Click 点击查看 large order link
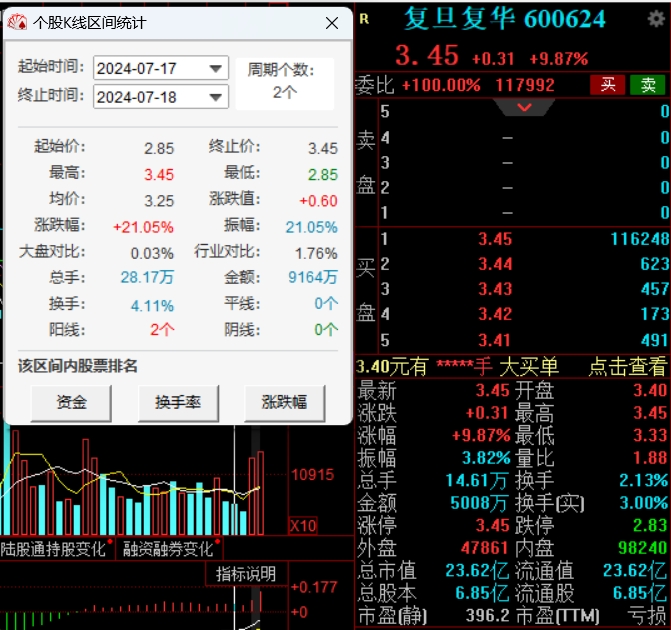 627,367
